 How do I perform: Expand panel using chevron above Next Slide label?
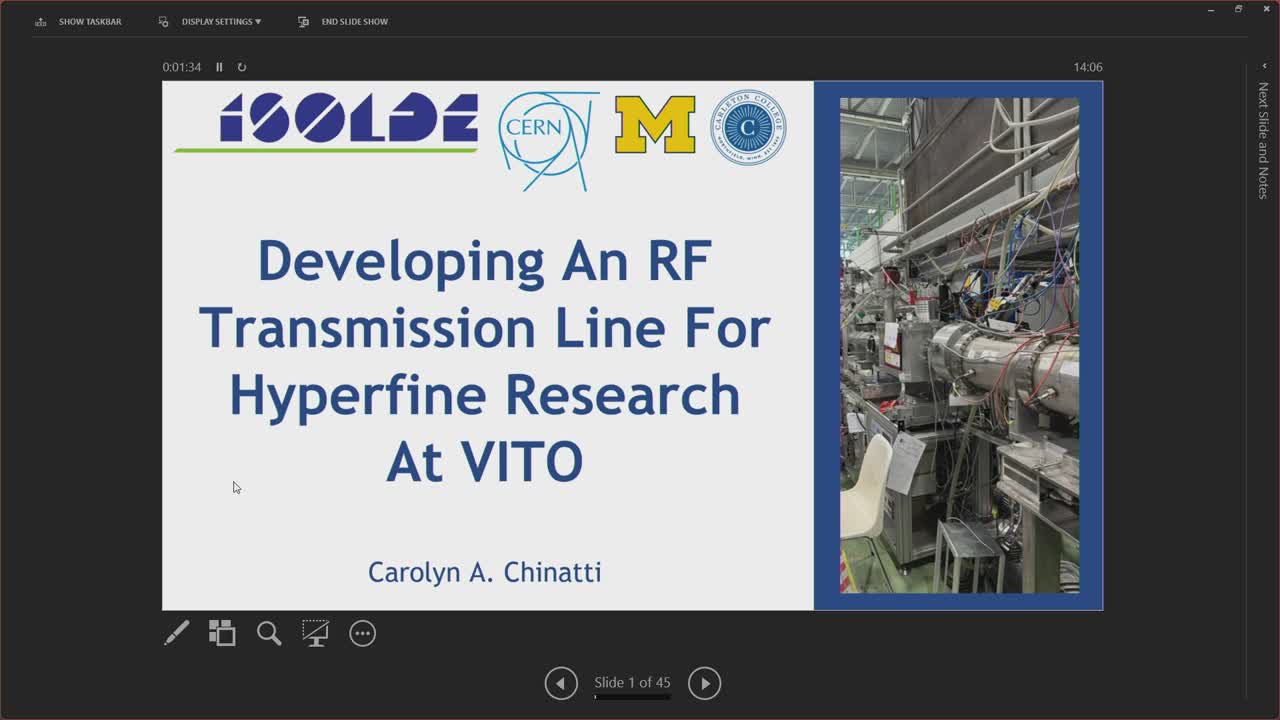pos(1264,67)
